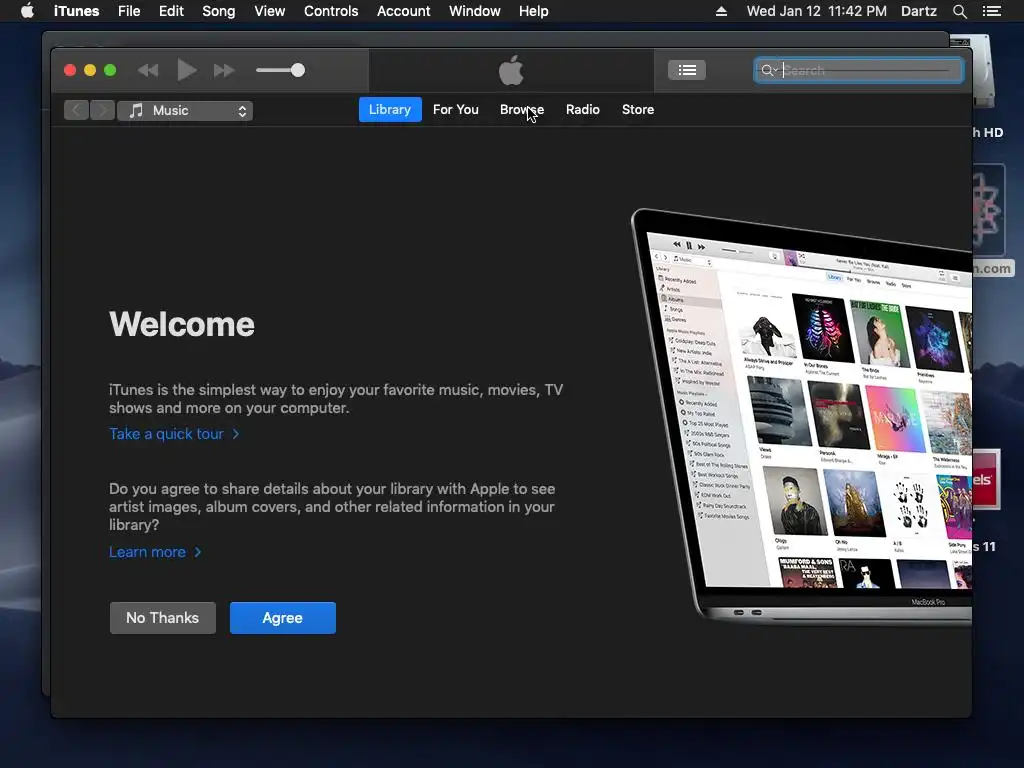Image resolution: width=1024 pixels, height=768 pixels.
Task: Accept sharing with the Agree button
Action: [283, 618]
